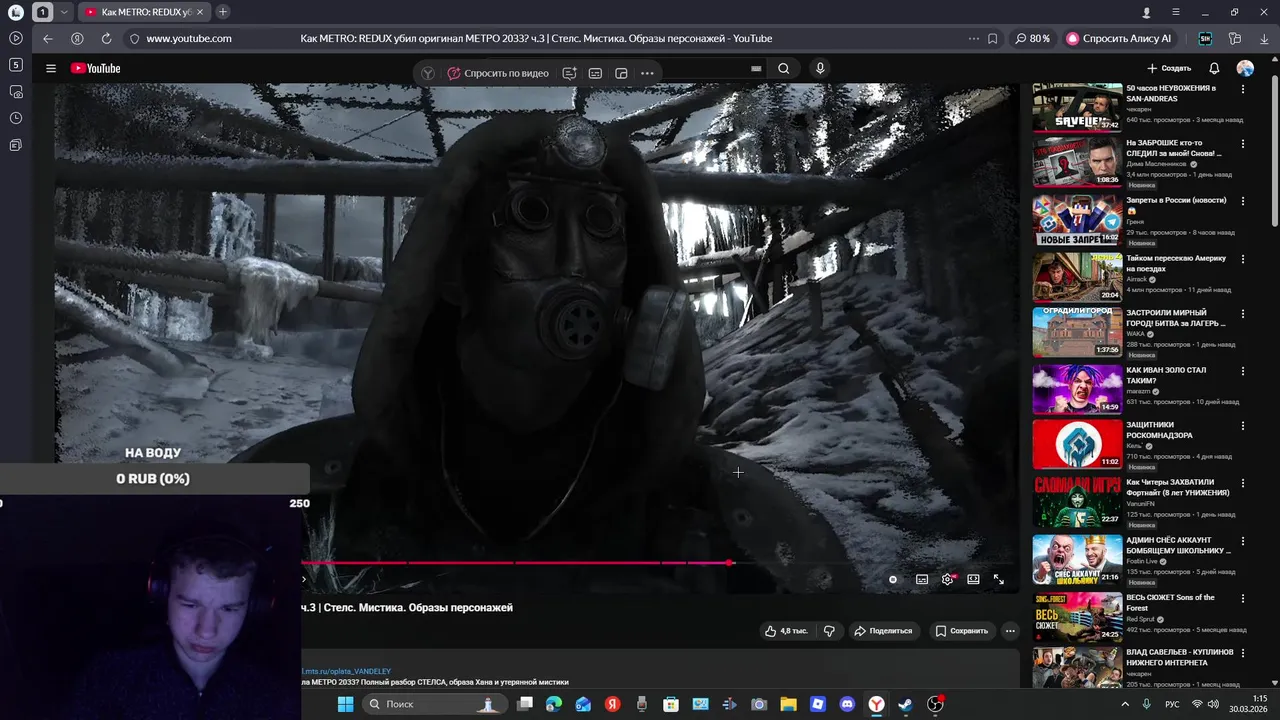1280x720 pixels.
Task: Open Steam from the taskbar
Action: (905, 704)
